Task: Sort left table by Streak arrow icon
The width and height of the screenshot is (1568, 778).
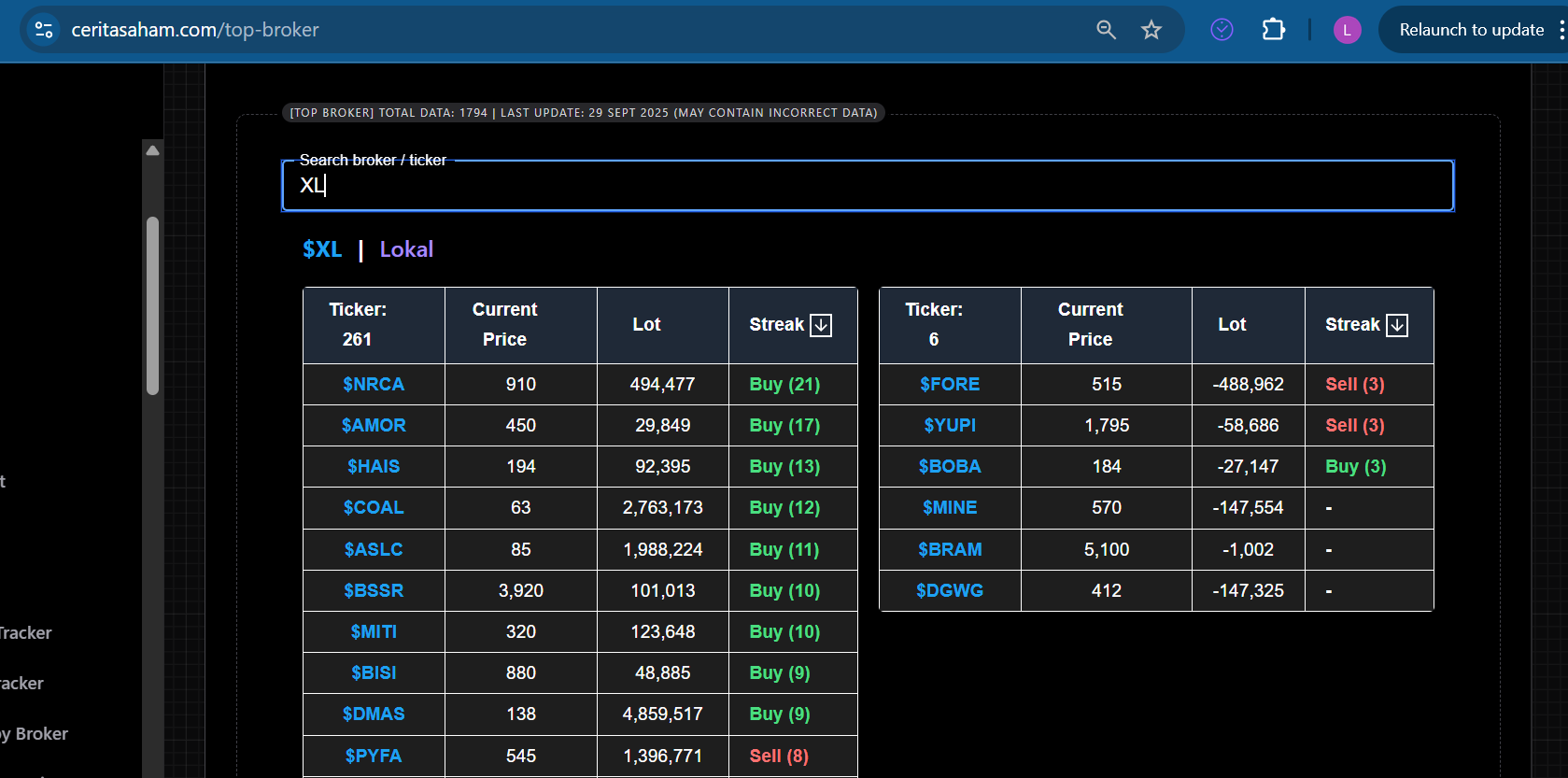Action: [821, 325]
